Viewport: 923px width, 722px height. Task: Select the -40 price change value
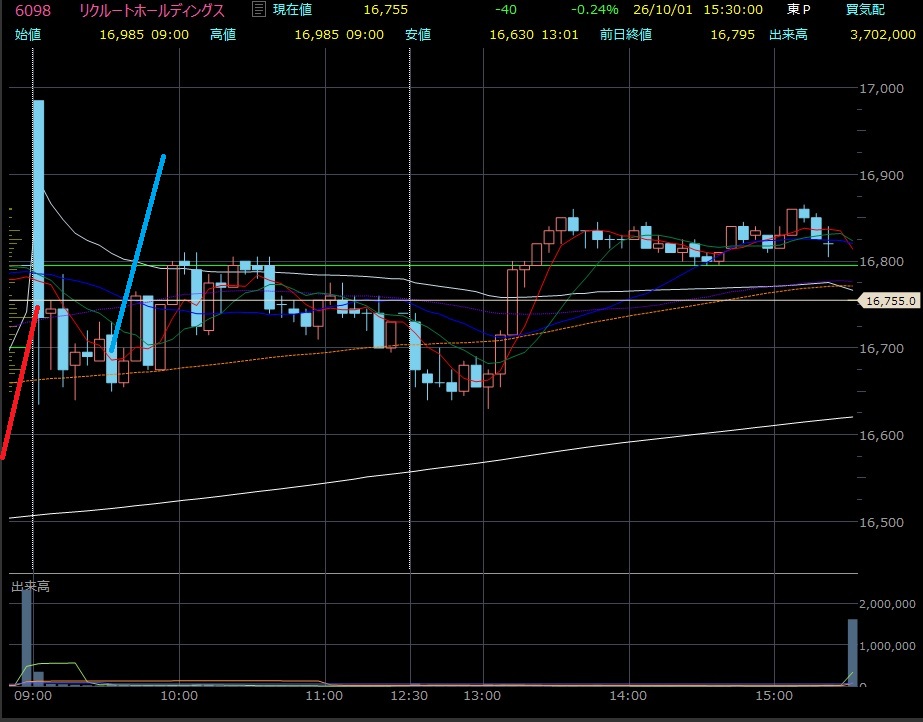click(506, 10)
